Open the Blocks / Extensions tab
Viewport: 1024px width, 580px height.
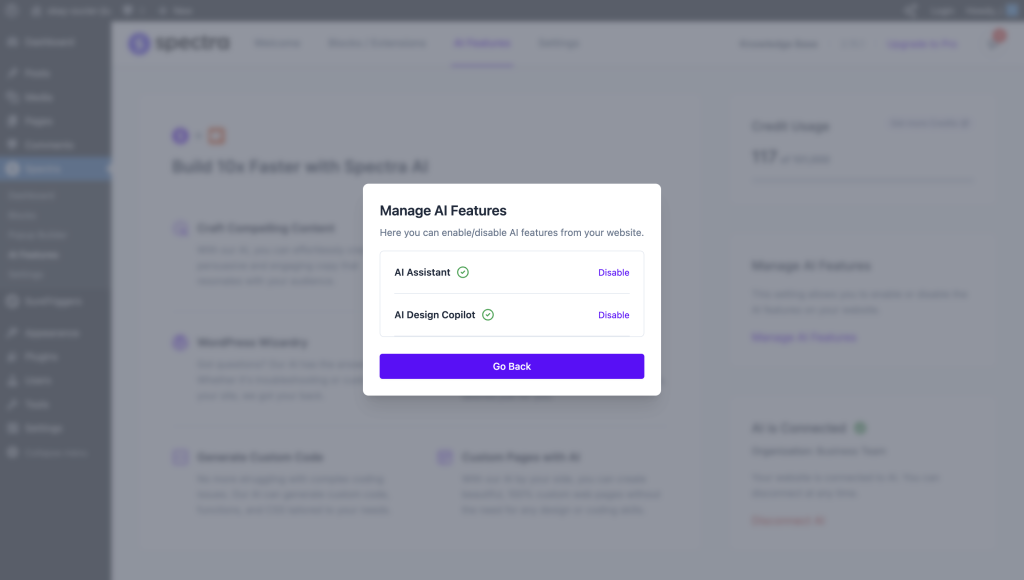coord(377,44)
